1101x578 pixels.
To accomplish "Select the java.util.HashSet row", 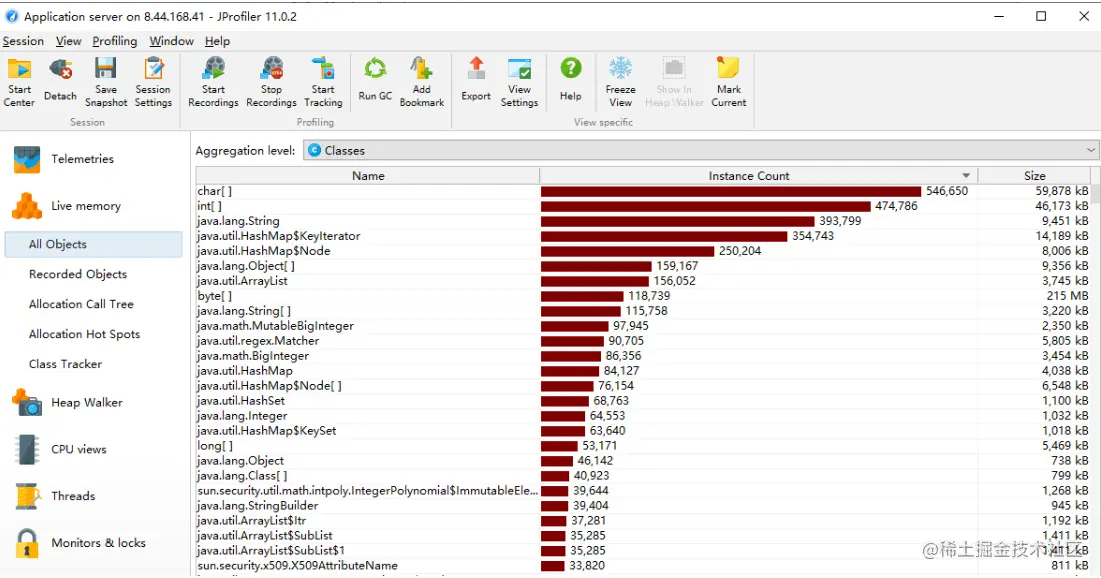I will pos(643,401).
